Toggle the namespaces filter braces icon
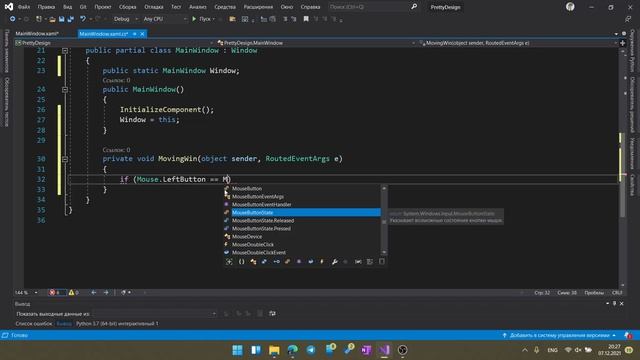Screen dimensions: 640x360 coord(241,262)
